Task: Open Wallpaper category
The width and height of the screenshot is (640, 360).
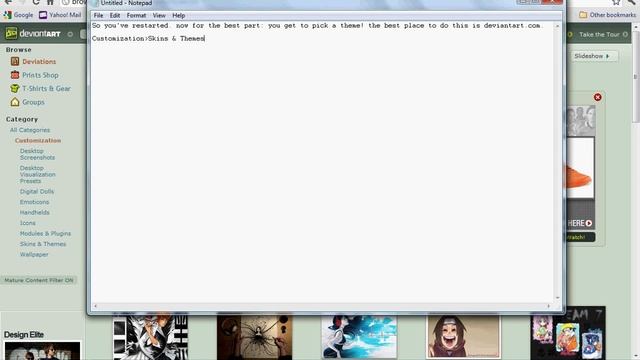Action: 34,255
